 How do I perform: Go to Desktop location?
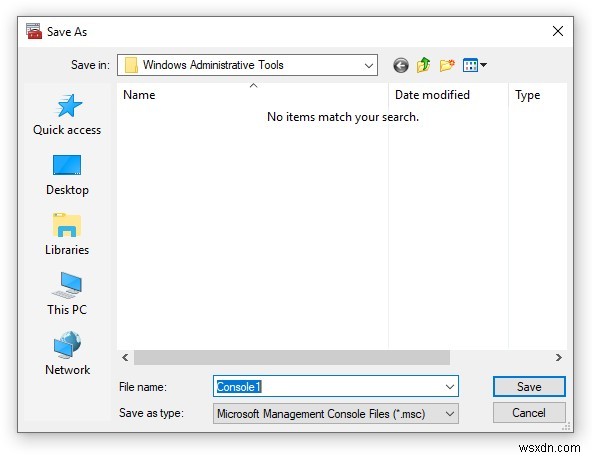pyautogui.click(x=67, y=174)
